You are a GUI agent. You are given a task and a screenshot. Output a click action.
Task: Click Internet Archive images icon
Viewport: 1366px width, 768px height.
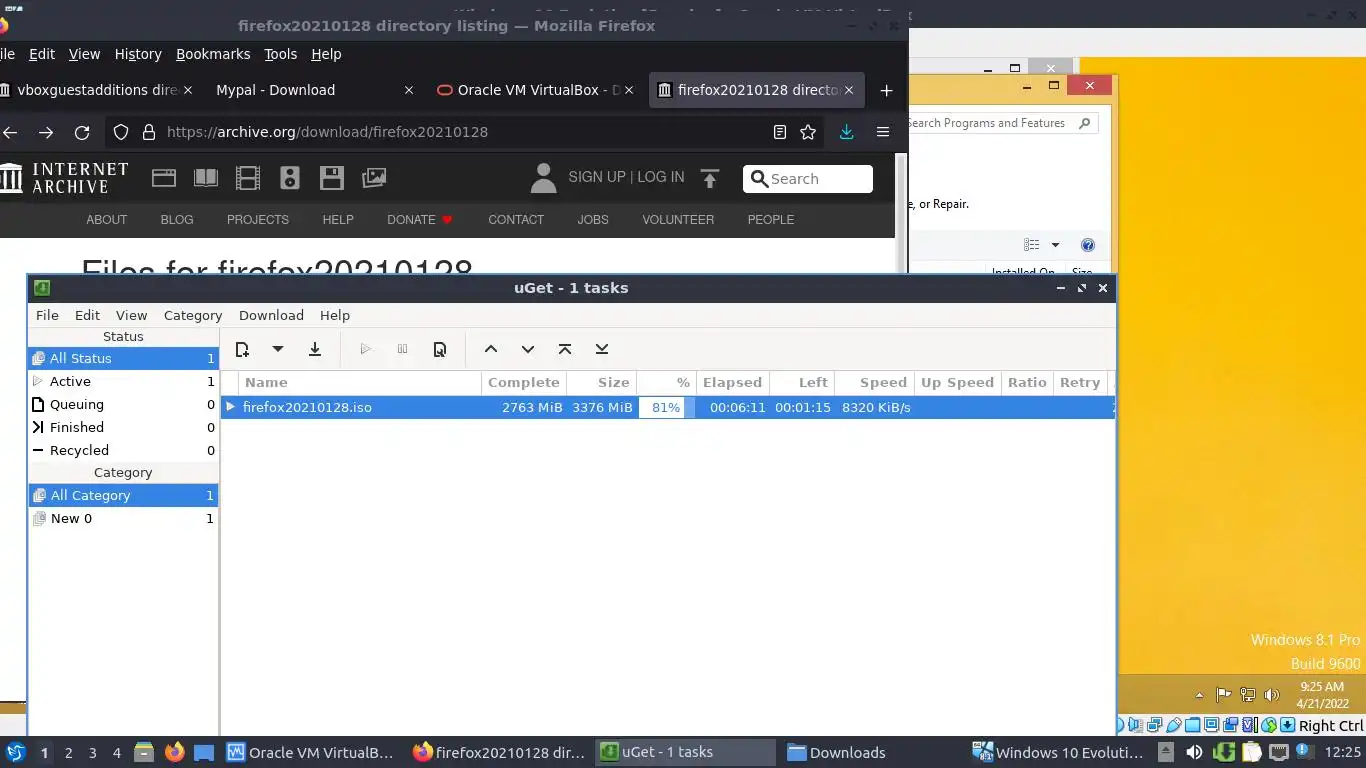tap(374, 178)
